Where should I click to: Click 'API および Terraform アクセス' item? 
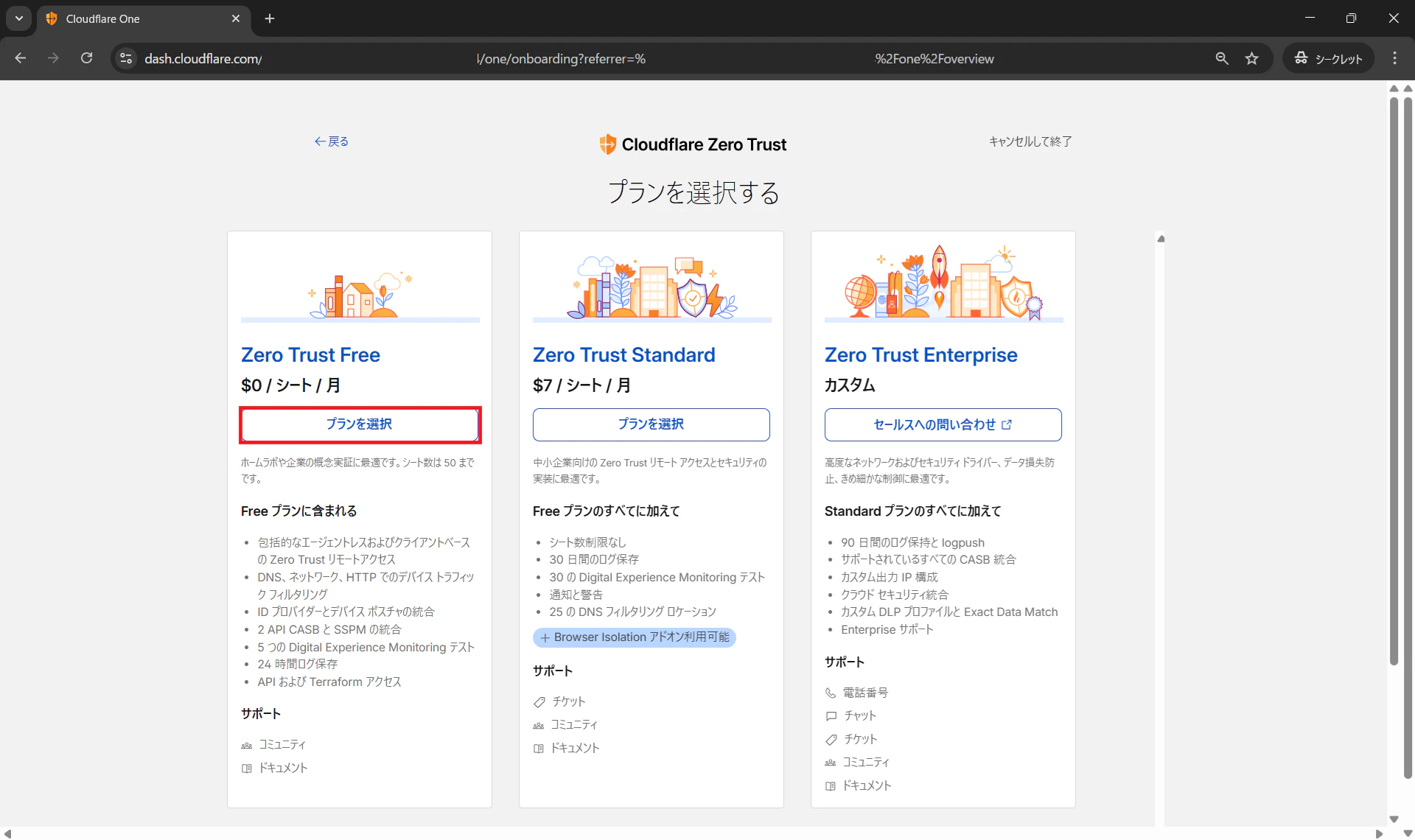coord(329,682)
